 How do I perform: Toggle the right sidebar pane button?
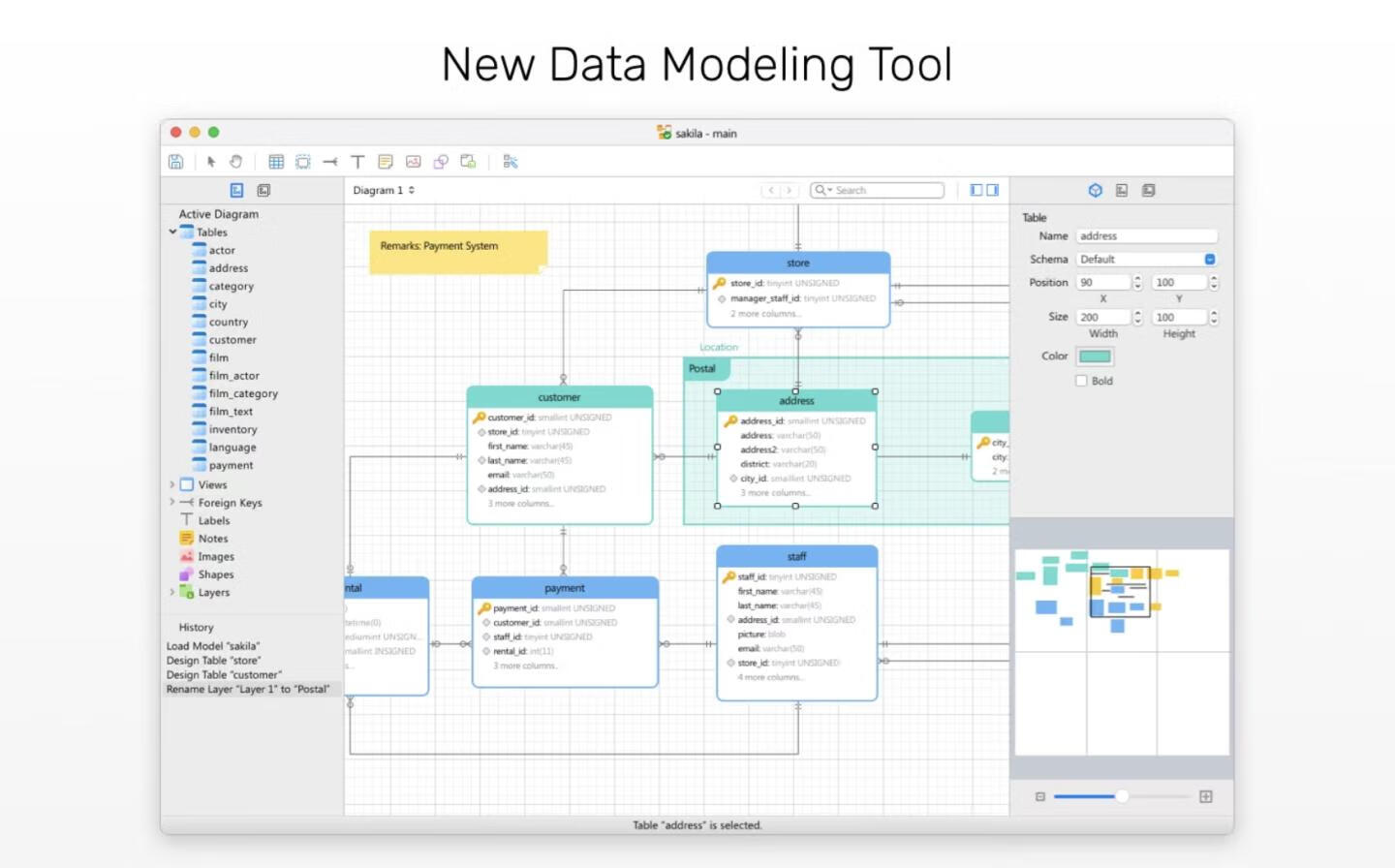(993, 190)
